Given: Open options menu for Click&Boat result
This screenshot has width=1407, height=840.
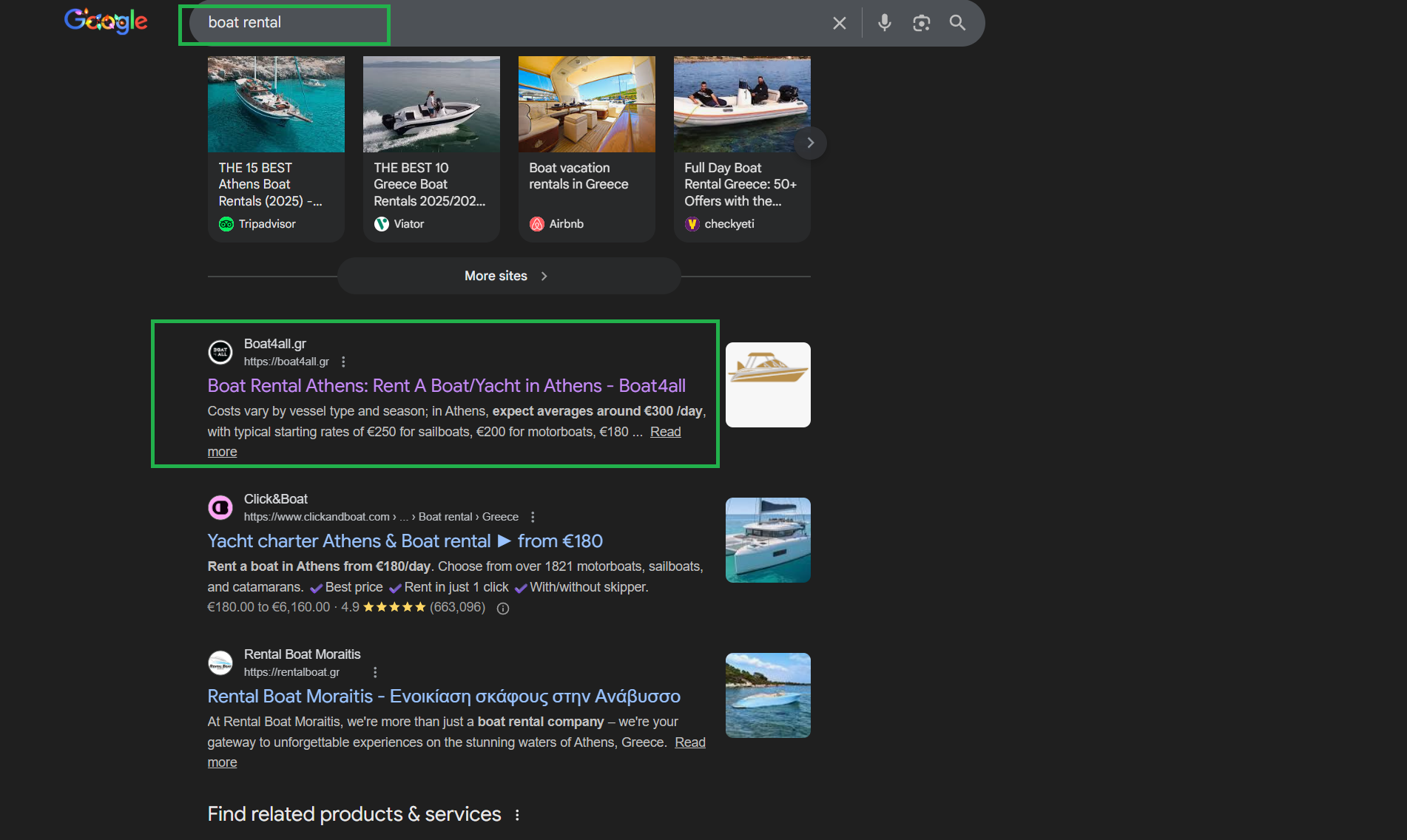Looking at the screenshot, I should 533,517.
